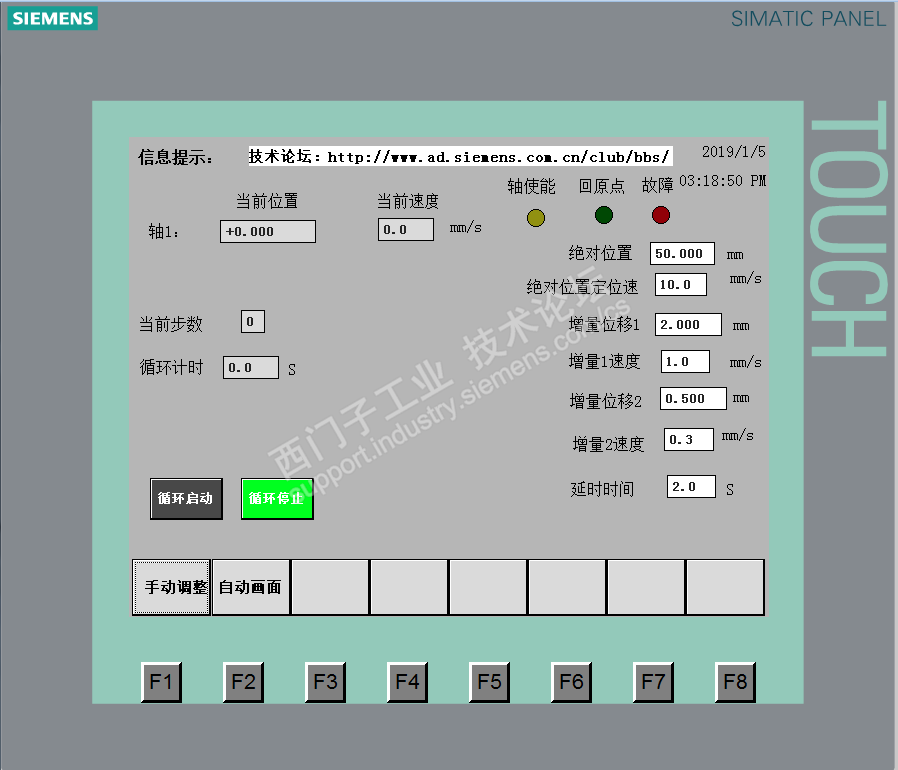Click the F5 function key
This screenshot has width=898, height=770.
coord(489,682)
